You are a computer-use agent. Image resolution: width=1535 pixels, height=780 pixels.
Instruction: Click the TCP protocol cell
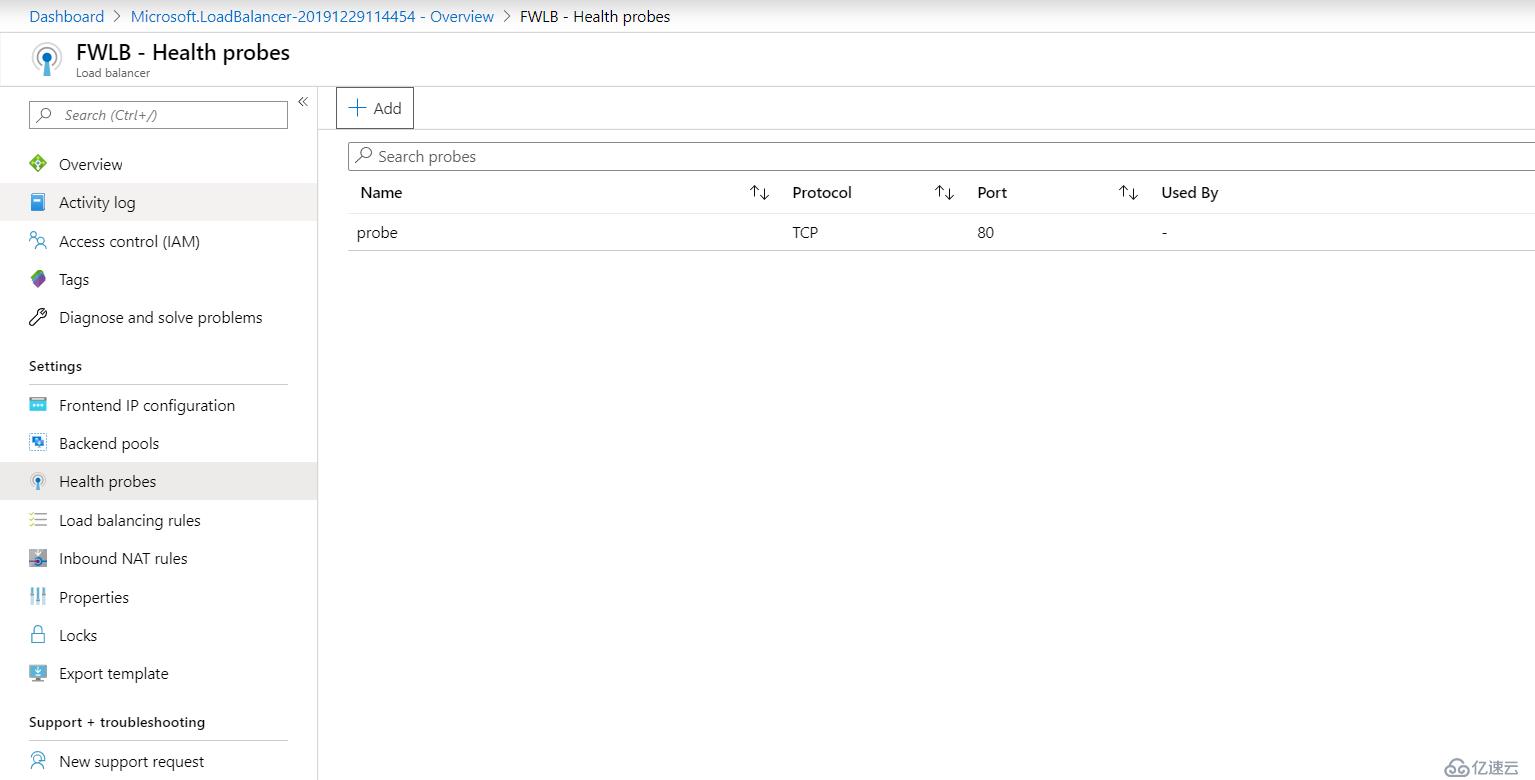tap(805, 232)
